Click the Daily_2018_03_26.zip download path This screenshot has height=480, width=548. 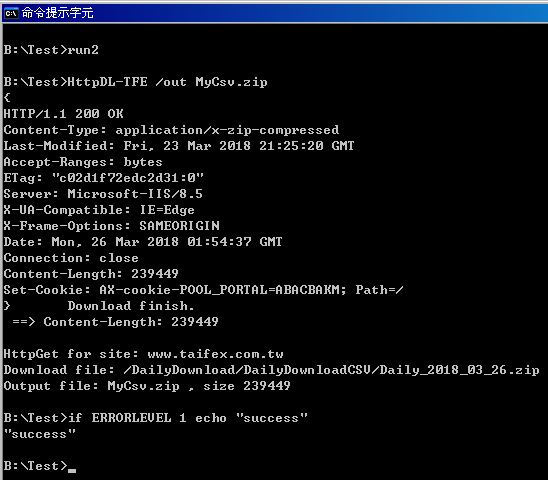(x=331, y=370)
